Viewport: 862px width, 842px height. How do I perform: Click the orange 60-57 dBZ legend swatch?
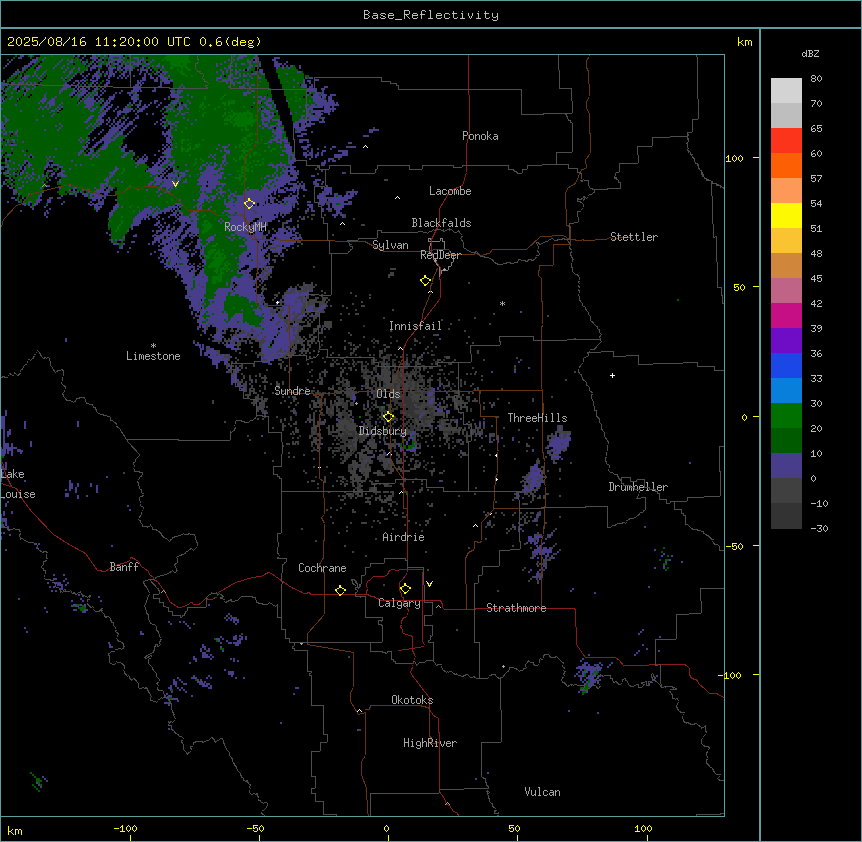click(x=786, y=165)
